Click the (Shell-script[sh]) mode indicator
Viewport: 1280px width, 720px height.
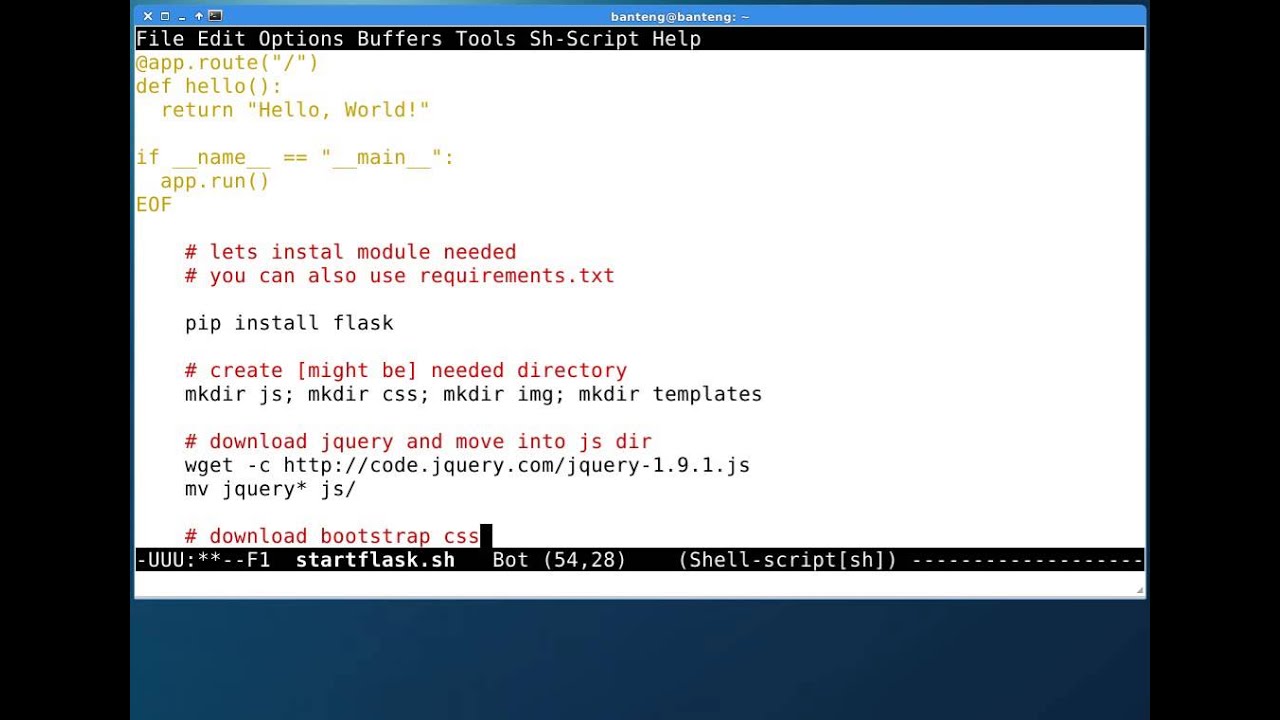click(787, 560)
